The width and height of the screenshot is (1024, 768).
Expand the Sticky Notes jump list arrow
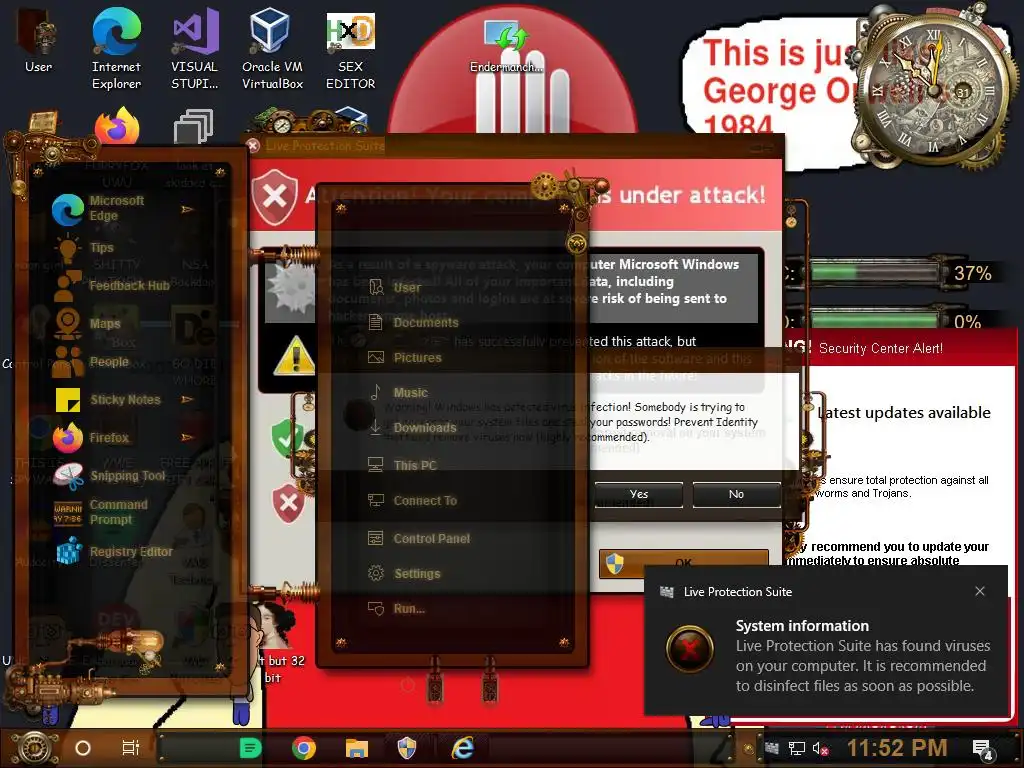tap(187, 399)
